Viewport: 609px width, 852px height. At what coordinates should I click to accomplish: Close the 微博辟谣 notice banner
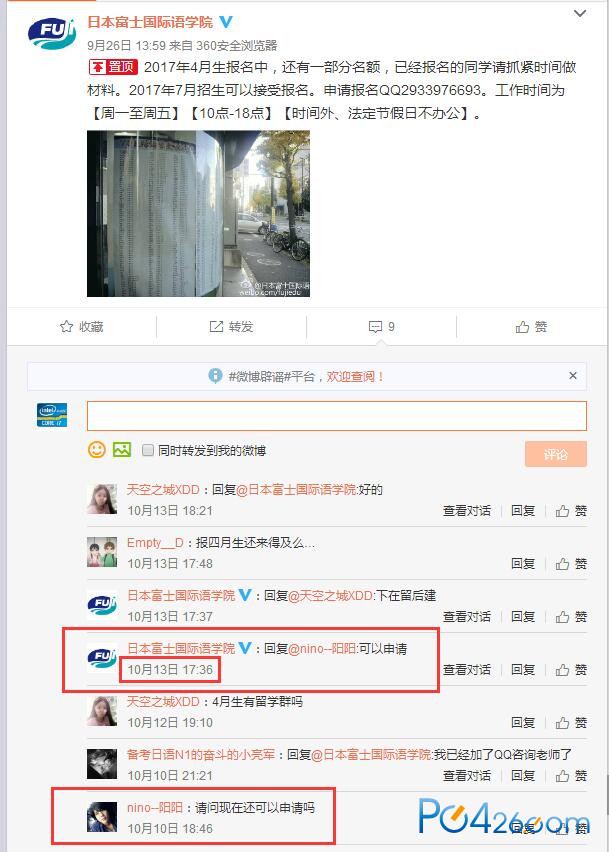tap(573, 375)
